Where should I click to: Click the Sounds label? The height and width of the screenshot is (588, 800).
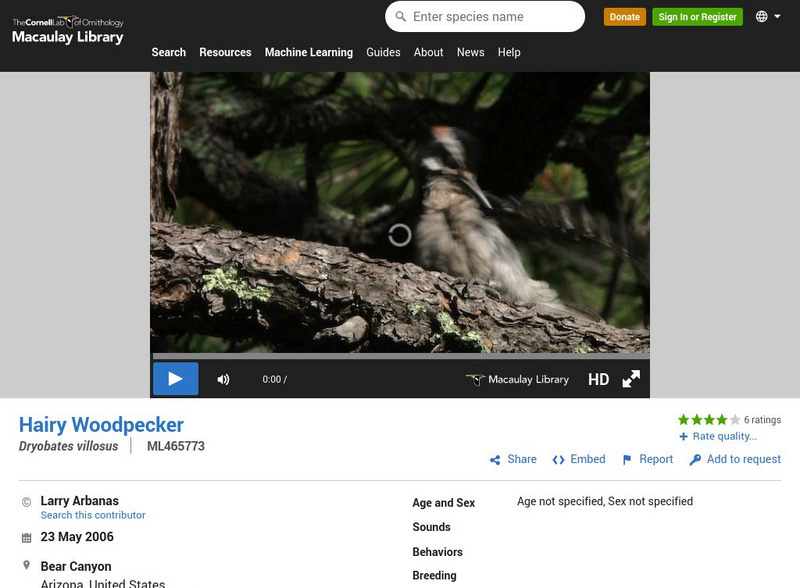coord(431,527)
